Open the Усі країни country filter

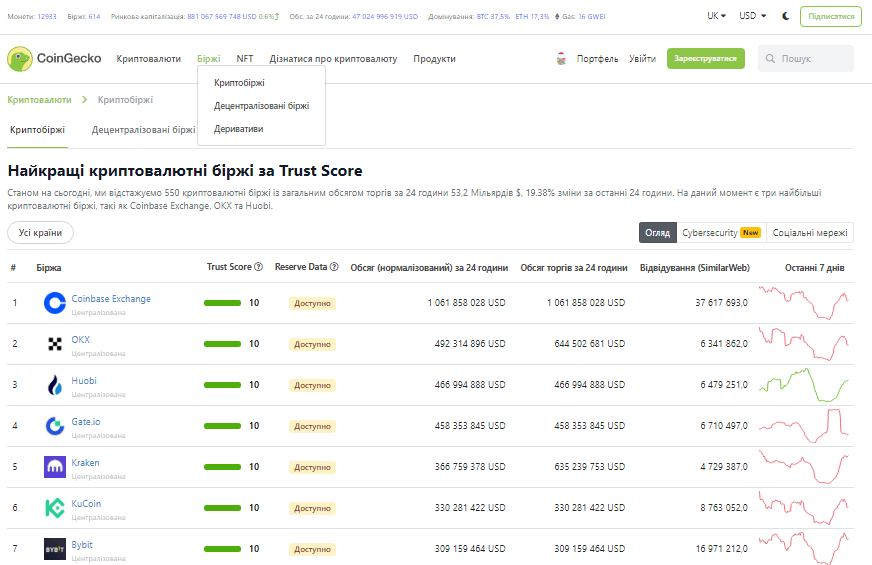tap(40, 232)
